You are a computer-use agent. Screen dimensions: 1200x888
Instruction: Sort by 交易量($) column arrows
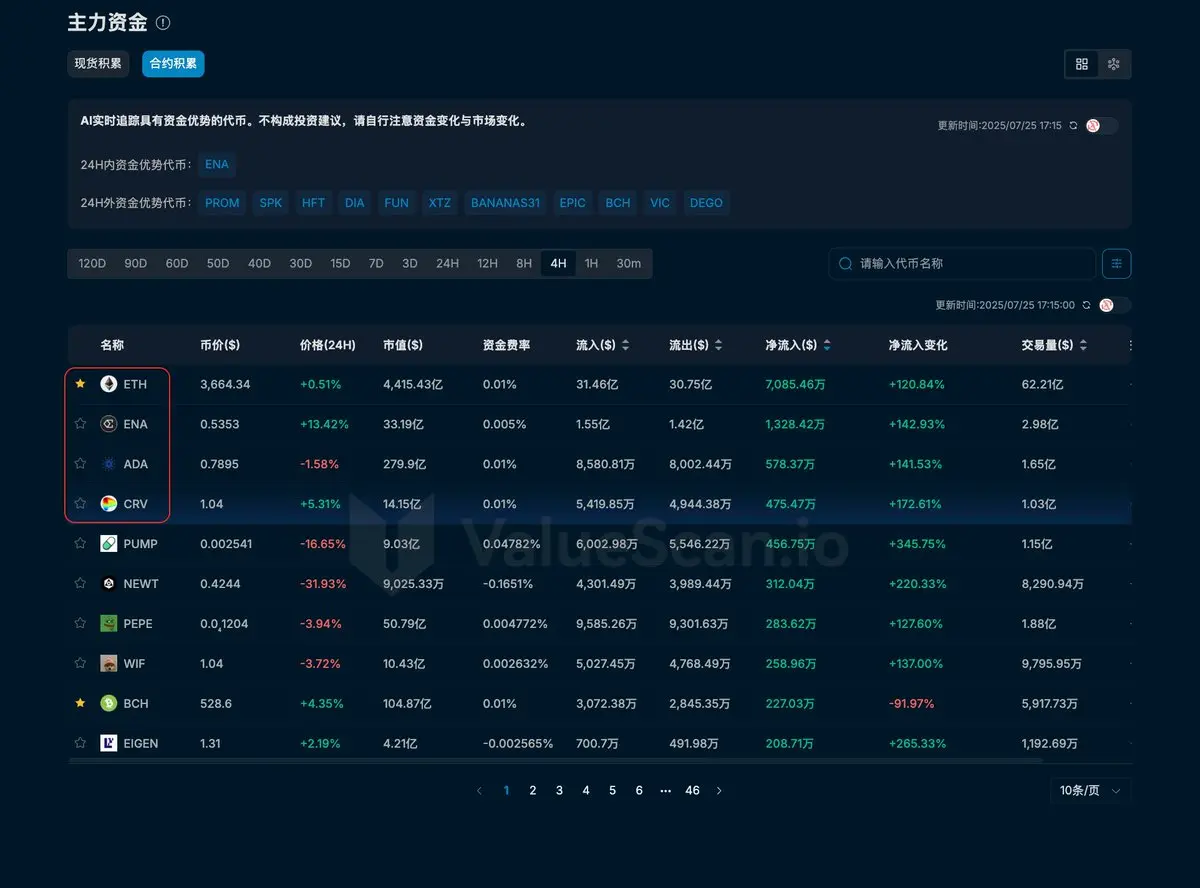1084,345
